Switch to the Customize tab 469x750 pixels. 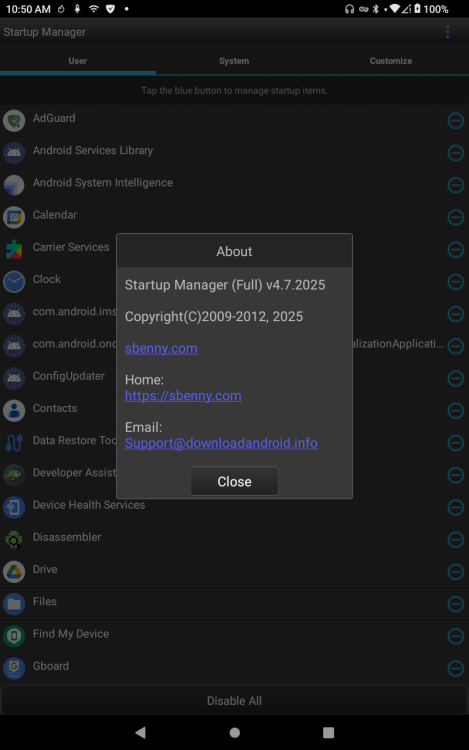pos(391,61)
